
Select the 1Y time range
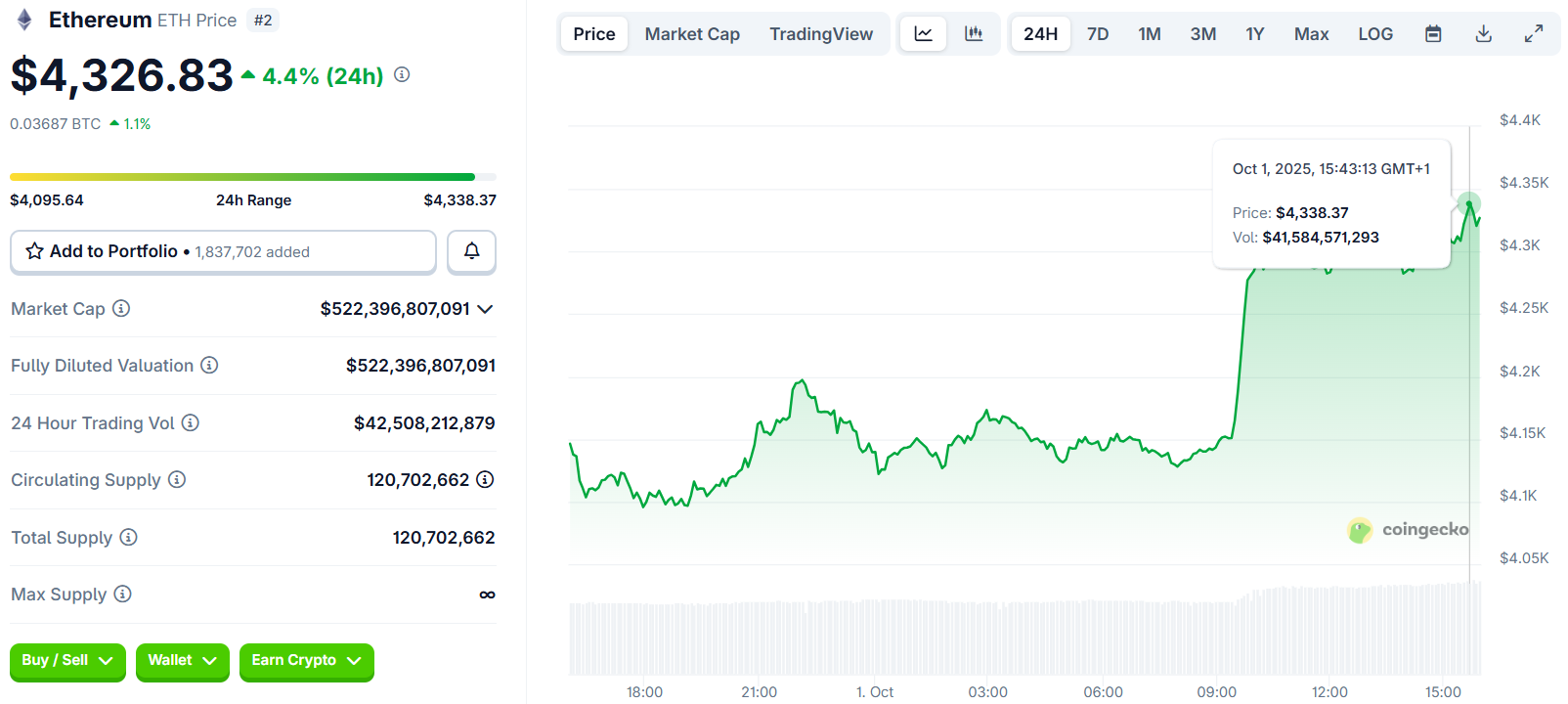click(1254, 34)
